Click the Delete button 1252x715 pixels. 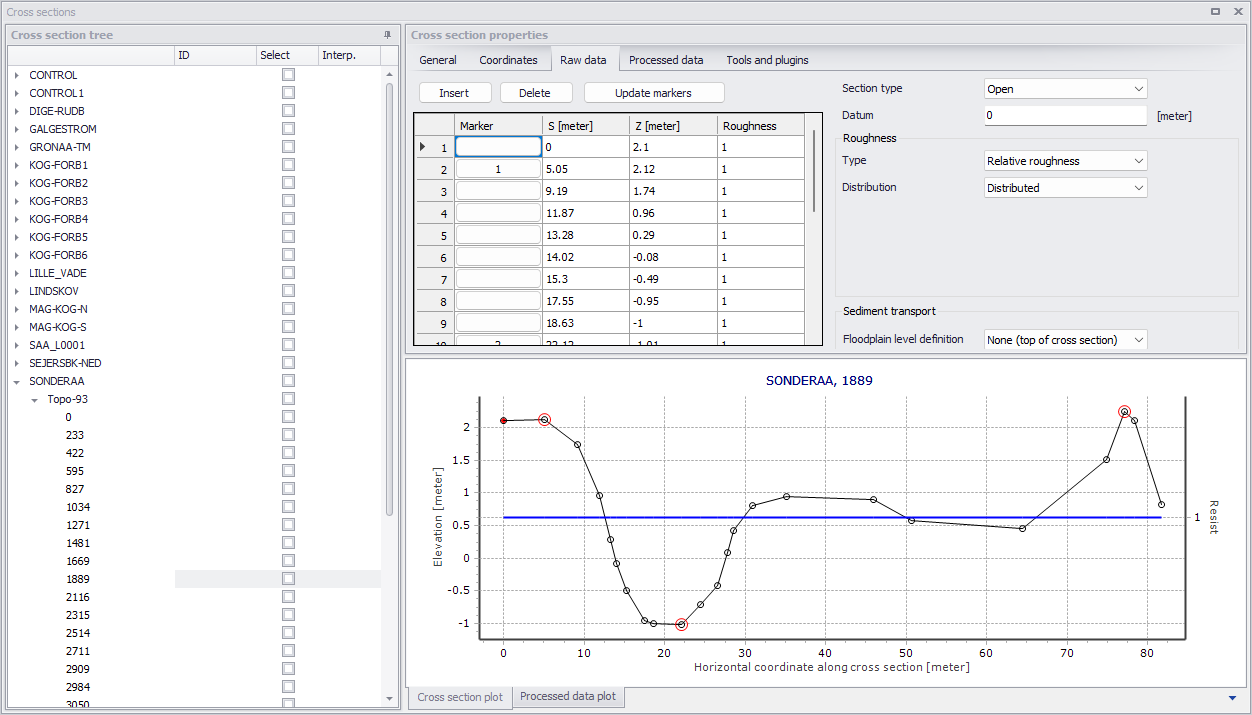tap(535, 93)
